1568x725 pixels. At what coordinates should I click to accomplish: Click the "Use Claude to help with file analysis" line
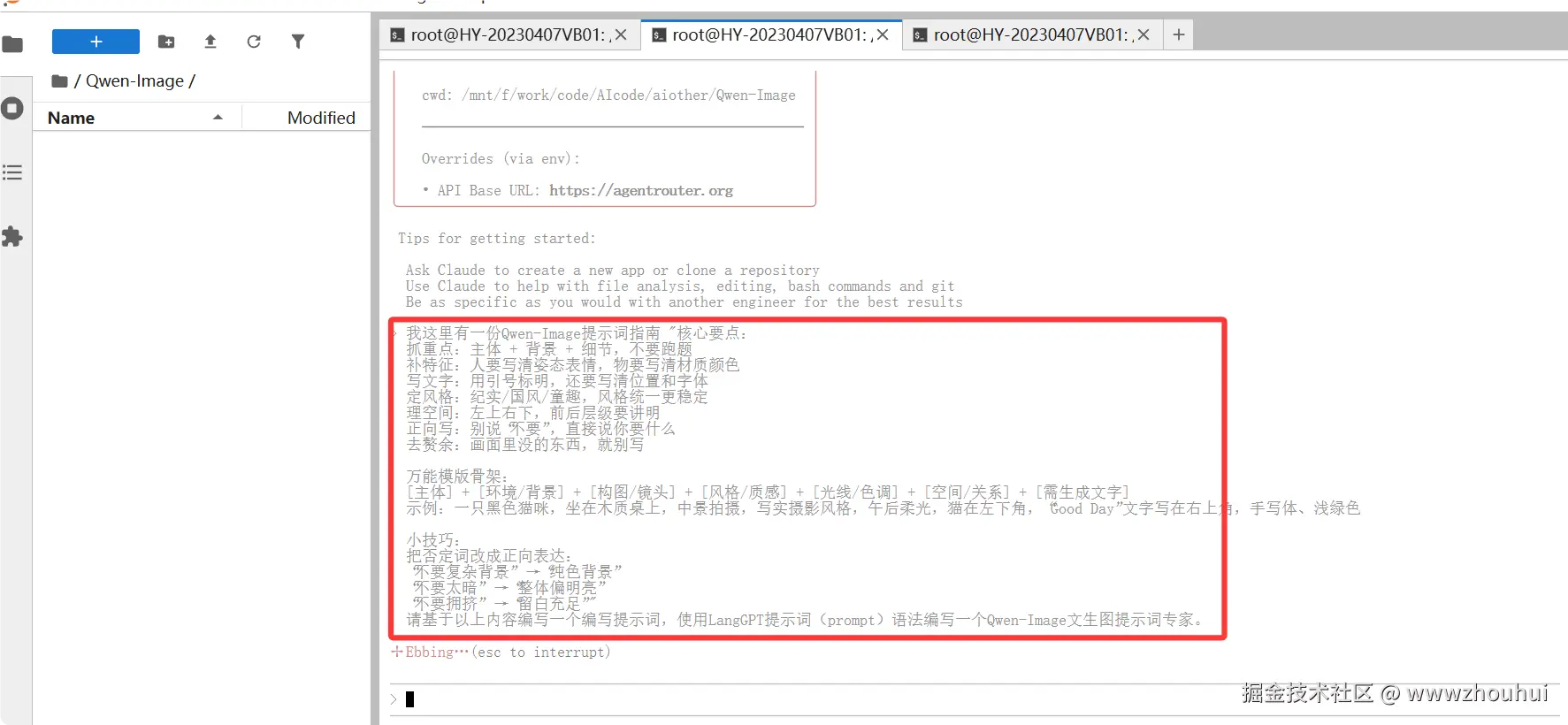[680, 286]
